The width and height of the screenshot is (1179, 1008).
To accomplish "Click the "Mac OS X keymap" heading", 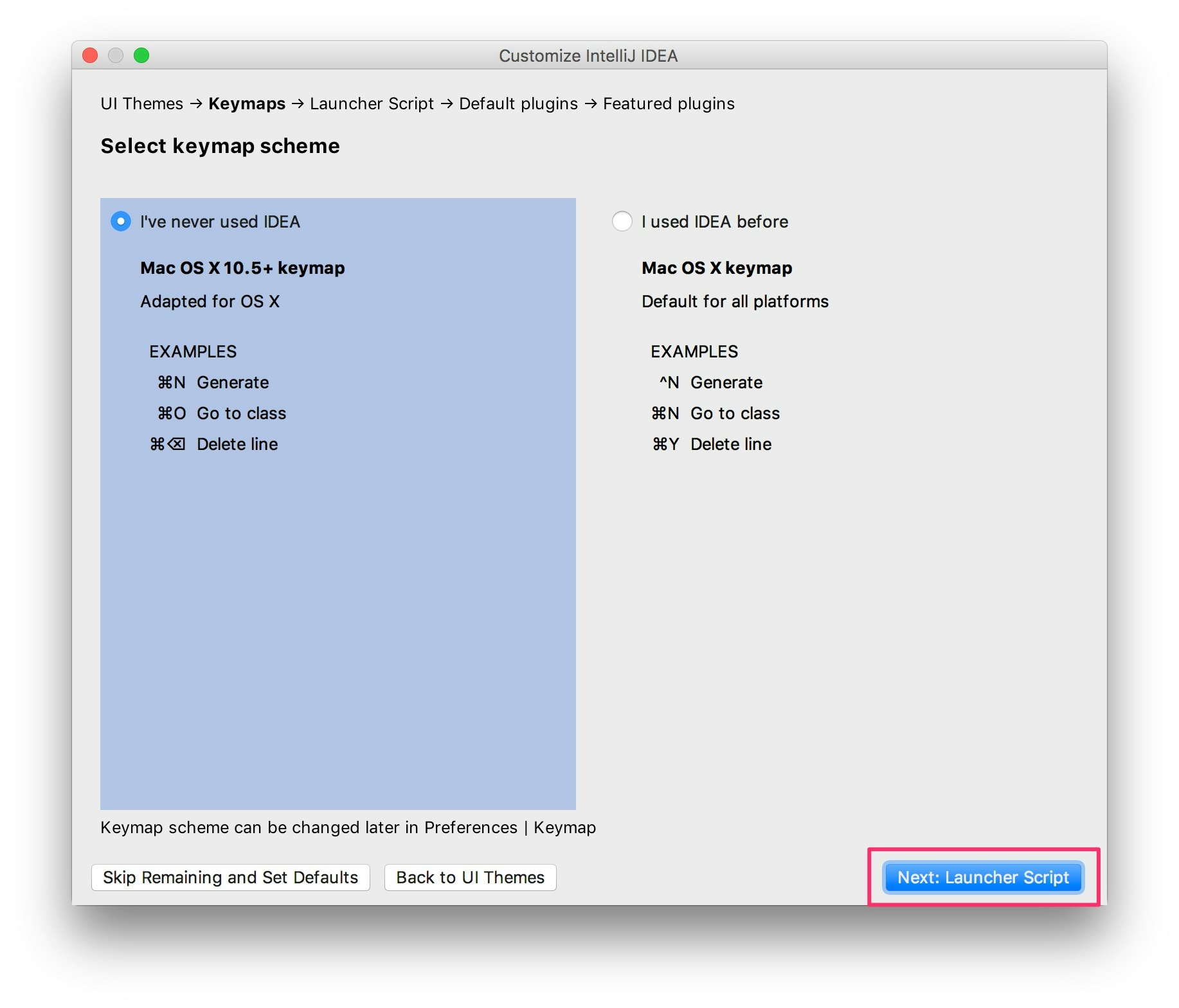I will point(717,267).
